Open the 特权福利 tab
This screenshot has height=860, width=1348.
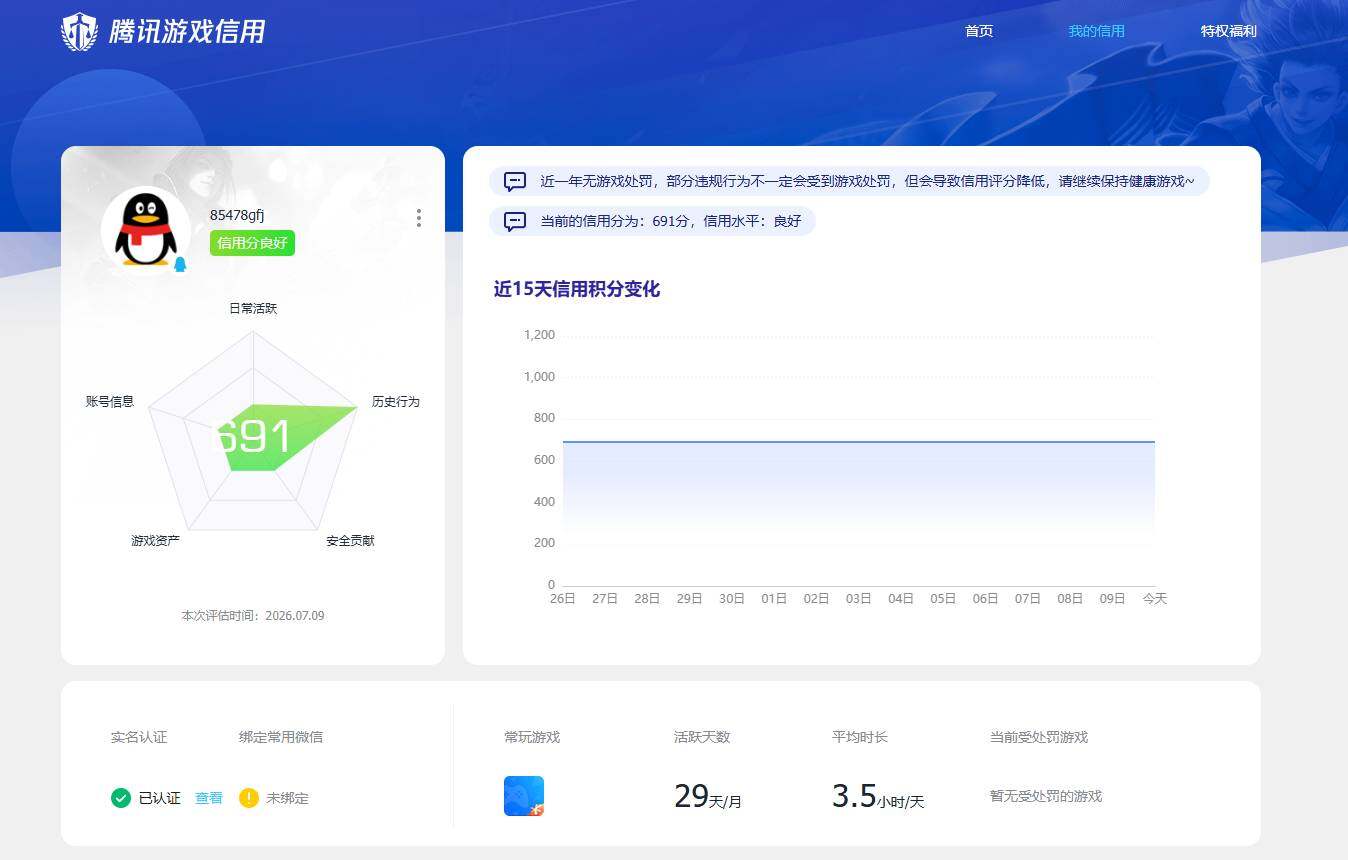point(1228,31)
